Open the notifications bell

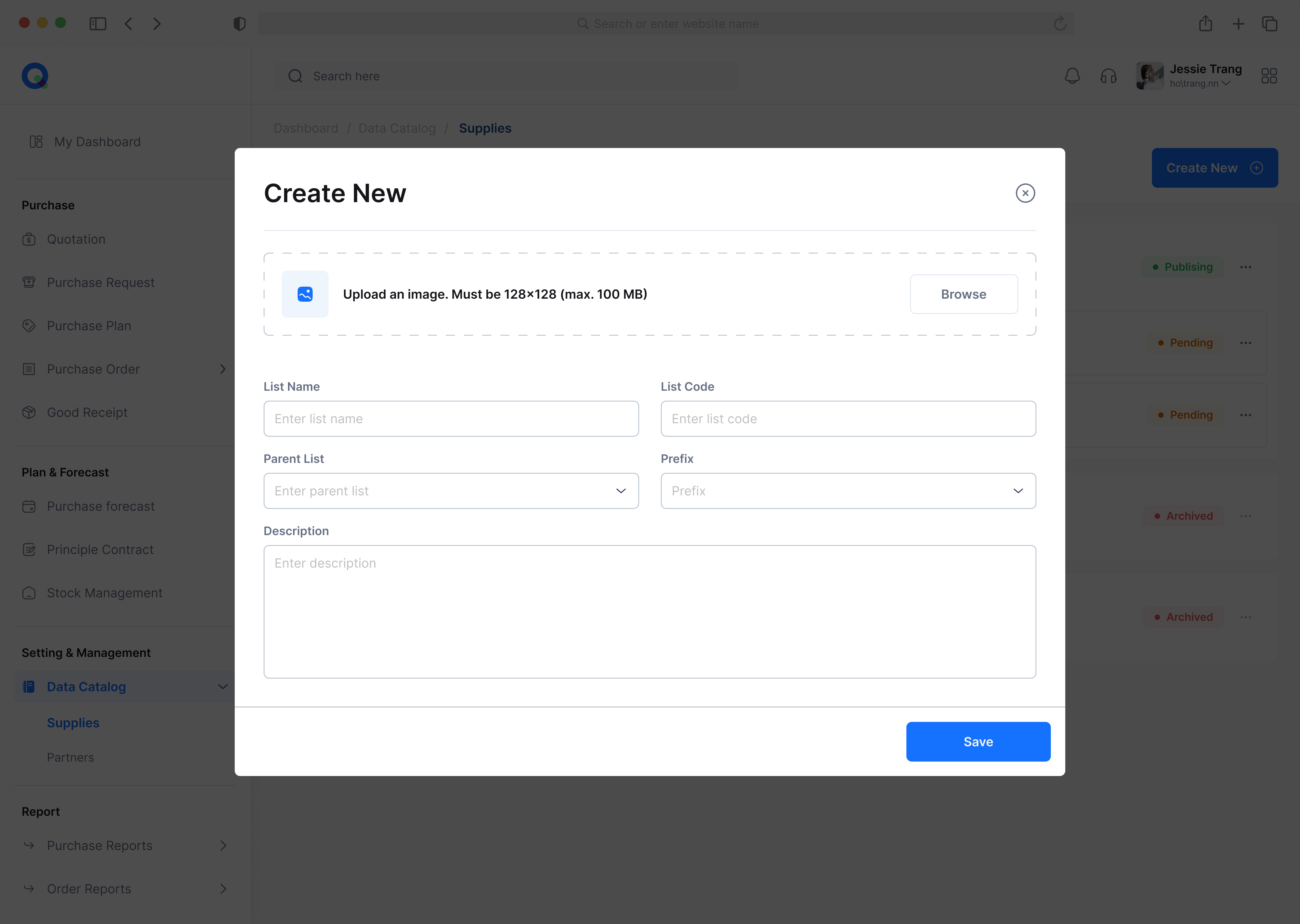(x=1072, y=76)
